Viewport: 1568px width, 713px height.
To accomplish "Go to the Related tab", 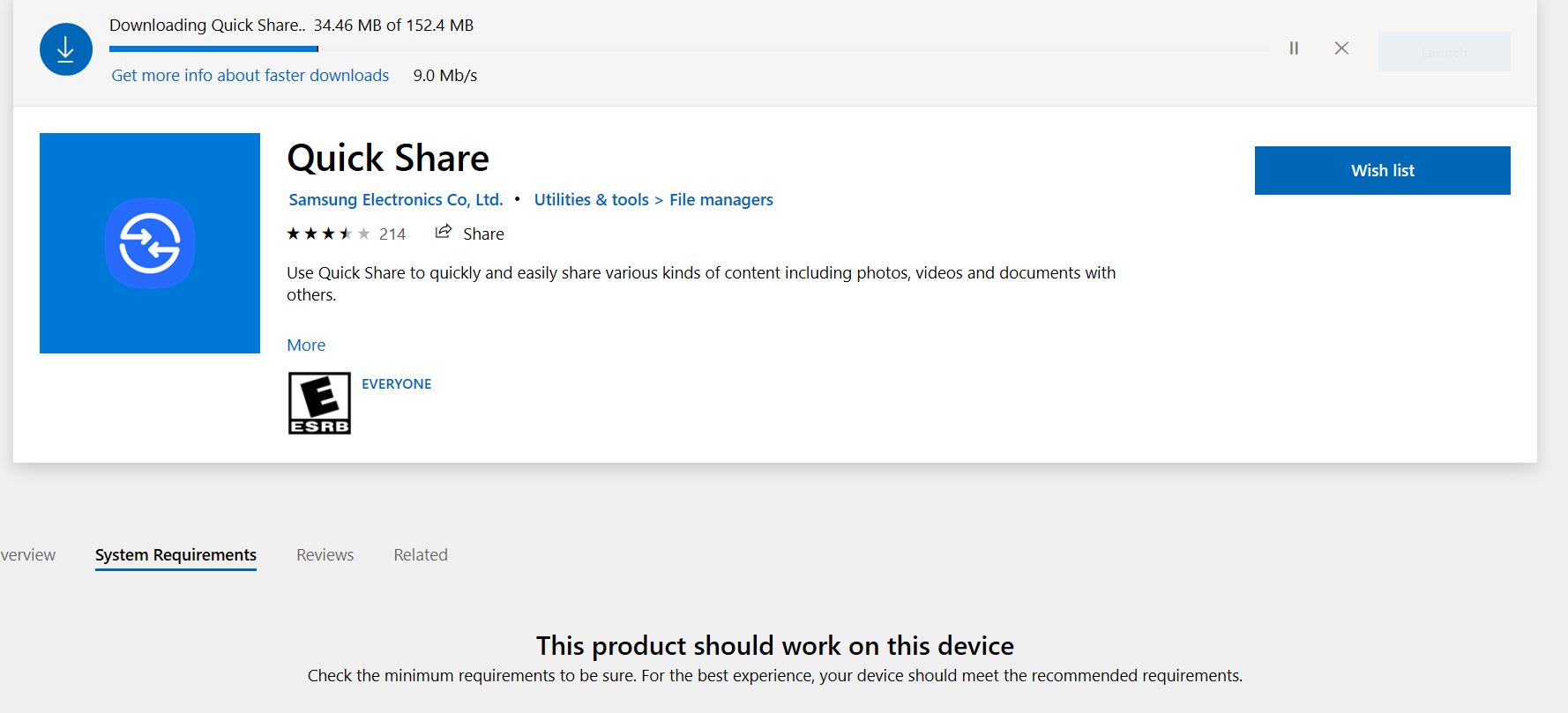I will (x=421, y=555).
